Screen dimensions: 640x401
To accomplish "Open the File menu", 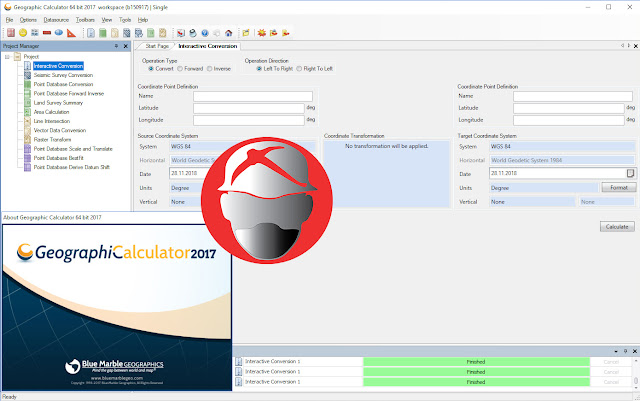I will click(x=9, y=20).
